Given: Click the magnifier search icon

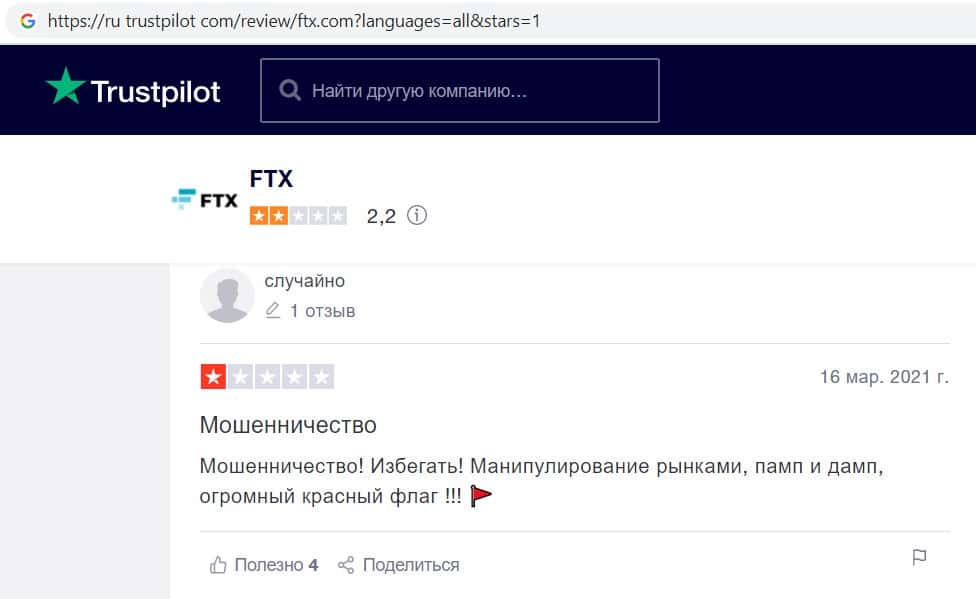Looking at the screenshot, I should 290,91.
